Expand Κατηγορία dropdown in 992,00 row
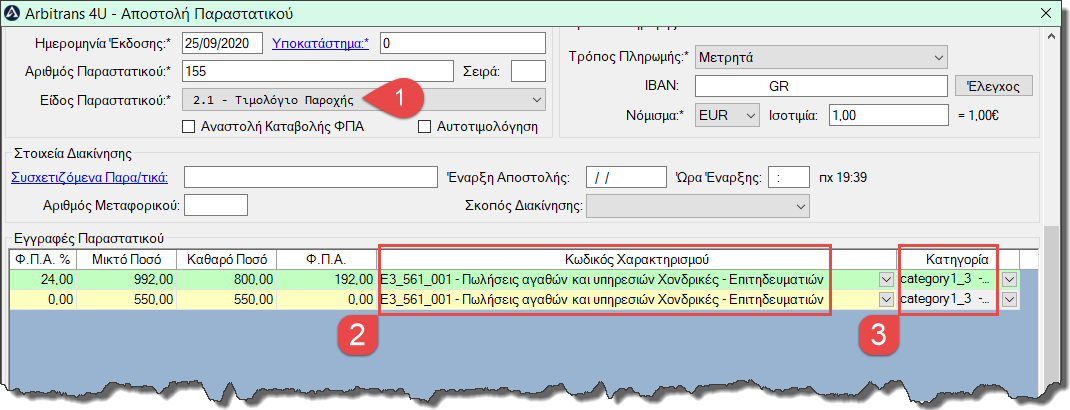This screenshot has width=1070, height=410. click(1009, 279)
